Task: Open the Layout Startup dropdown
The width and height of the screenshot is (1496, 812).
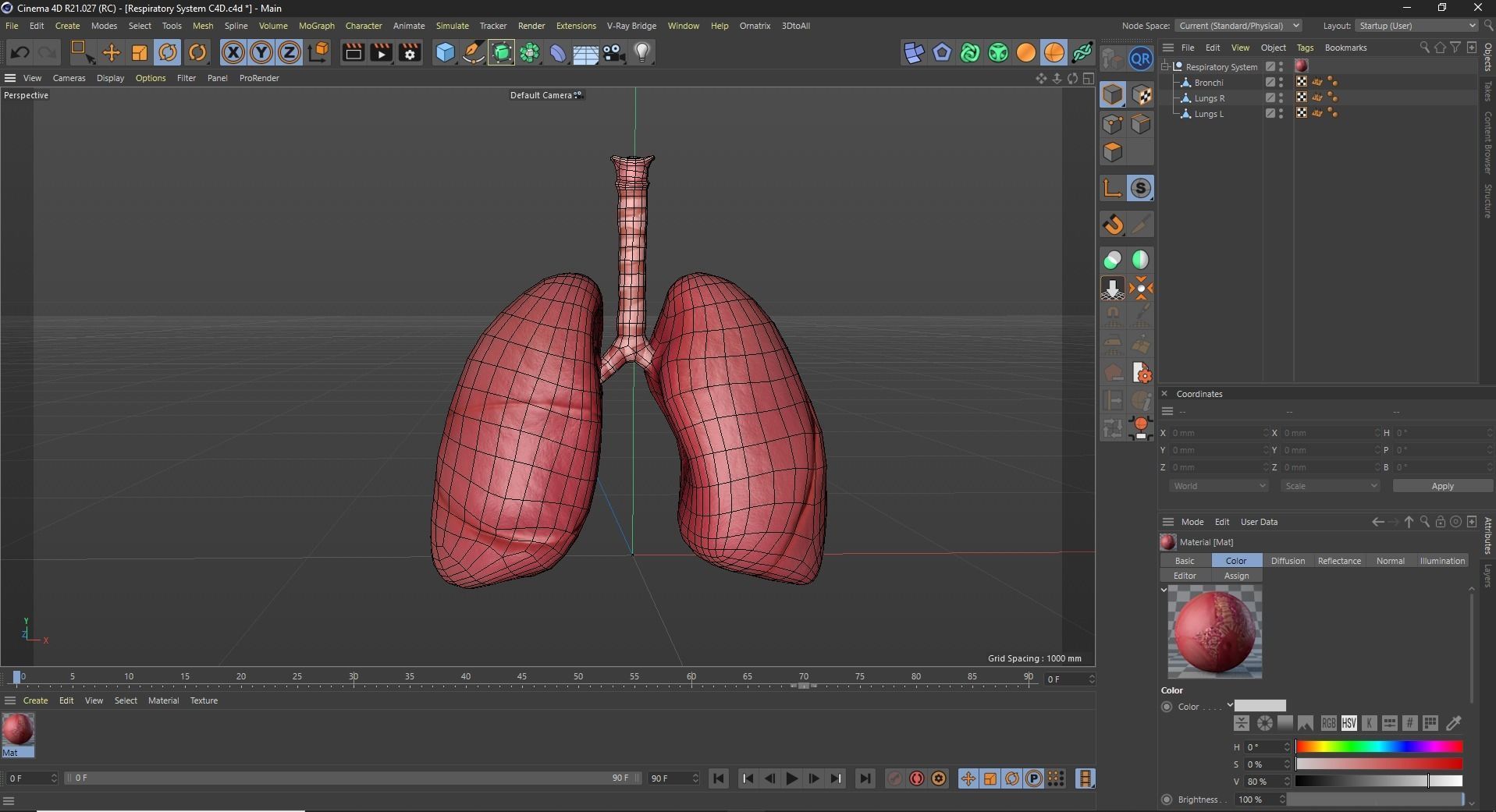Action: click(x=1417, y=26)
